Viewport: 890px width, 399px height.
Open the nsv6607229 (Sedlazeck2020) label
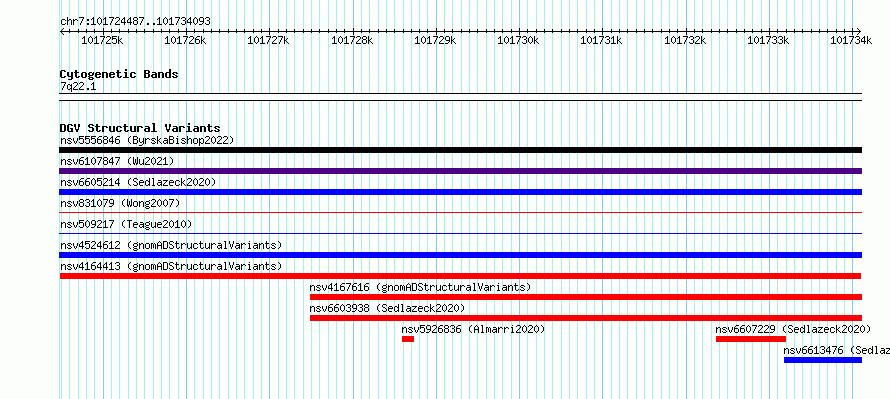(793, 329)
